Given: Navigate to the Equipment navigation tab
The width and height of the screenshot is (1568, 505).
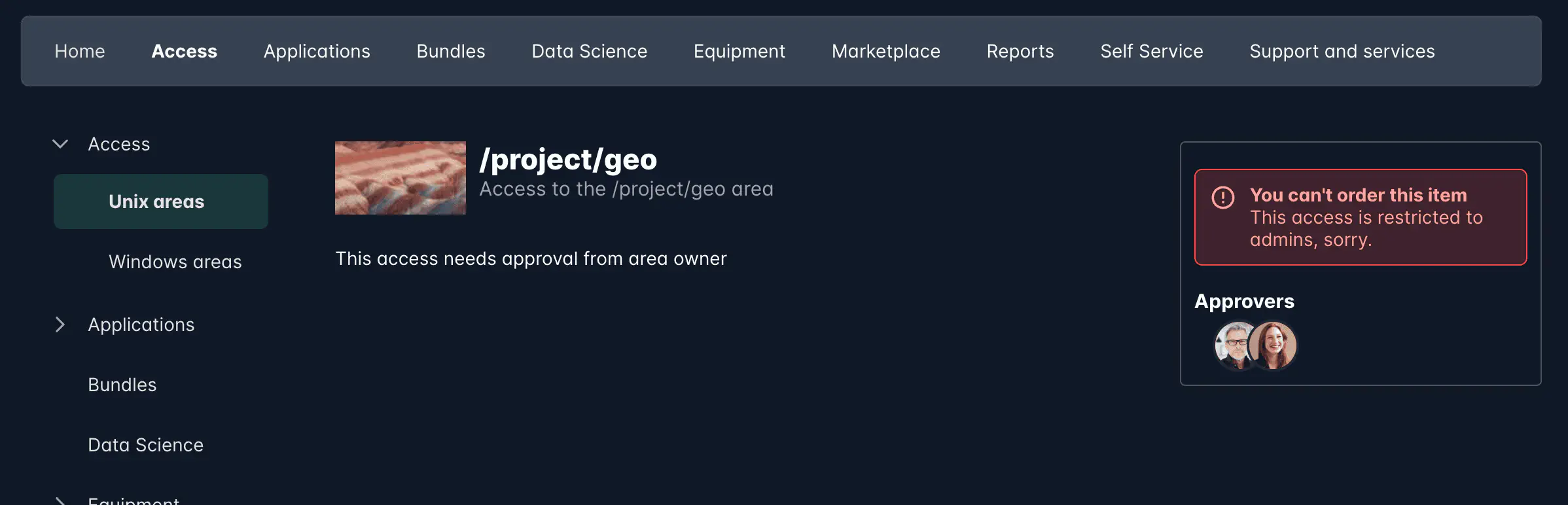Looking at the screenshot, I should pos(738,51).
